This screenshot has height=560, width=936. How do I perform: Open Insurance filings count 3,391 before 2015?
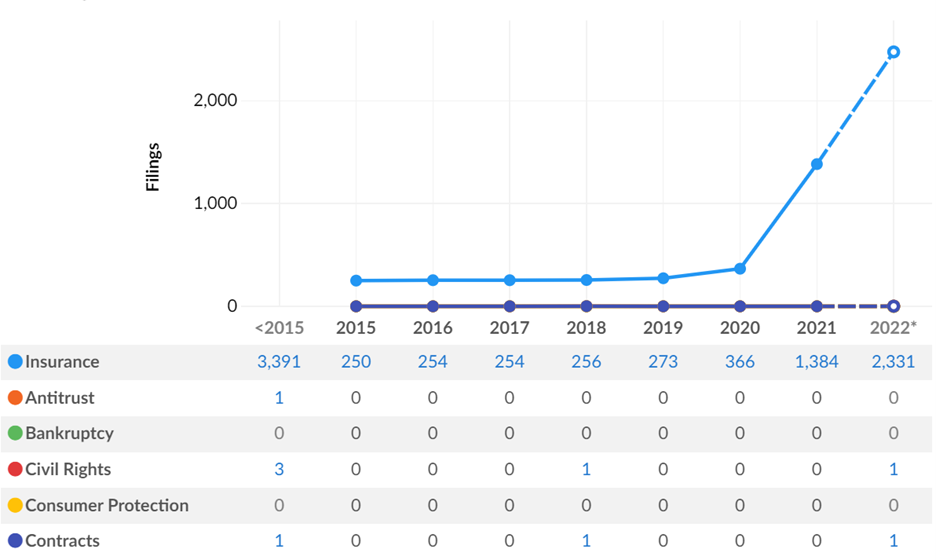pyautogui.click(x=279, y=362)
